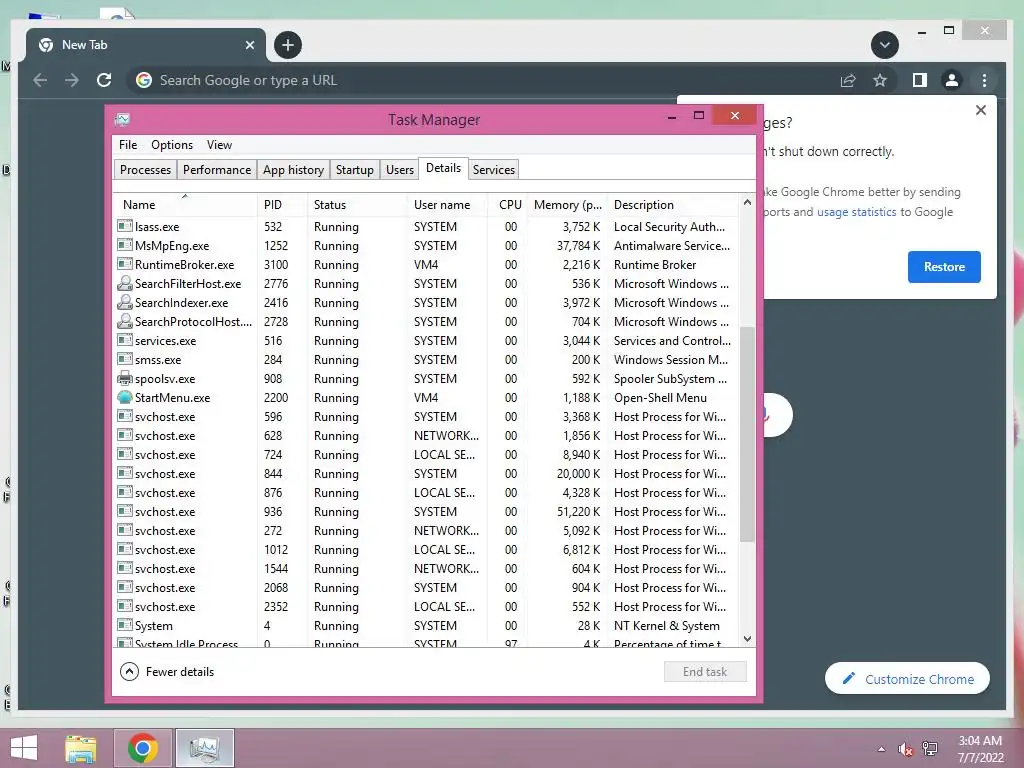Click the scroll up arrow in list
Image resolution: width=1024 pixels, height=768 pixels.
[747, 202]
